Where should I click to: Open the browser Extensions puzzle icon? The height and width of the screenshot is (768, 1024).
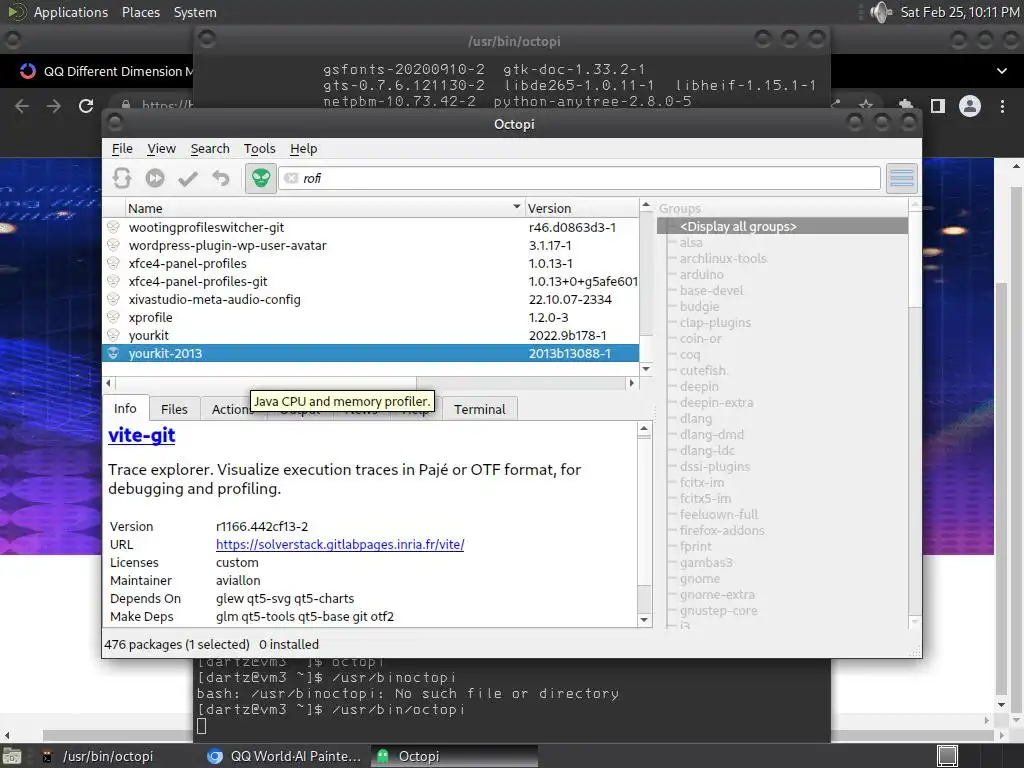[906, 105]
